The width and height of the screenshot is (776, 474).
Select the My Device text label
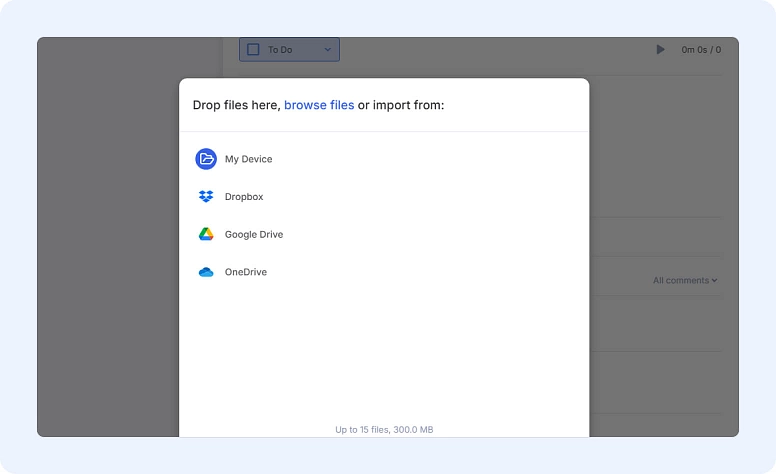tap(248, 159)
